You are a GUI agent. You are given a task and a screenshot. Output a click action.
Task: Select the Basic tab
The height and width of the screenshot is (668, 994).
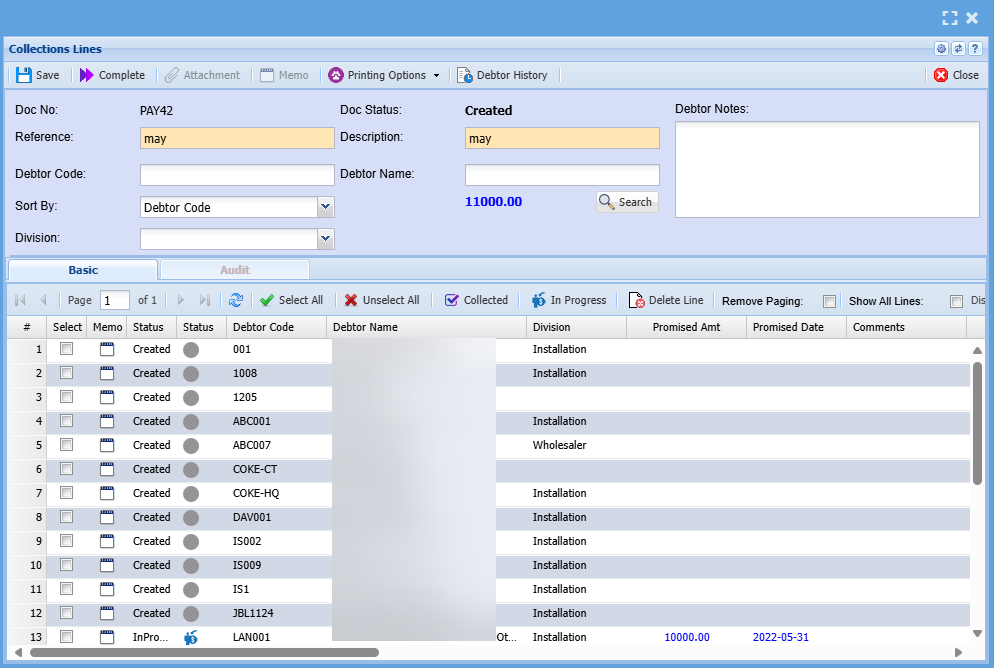click(83, 270)
